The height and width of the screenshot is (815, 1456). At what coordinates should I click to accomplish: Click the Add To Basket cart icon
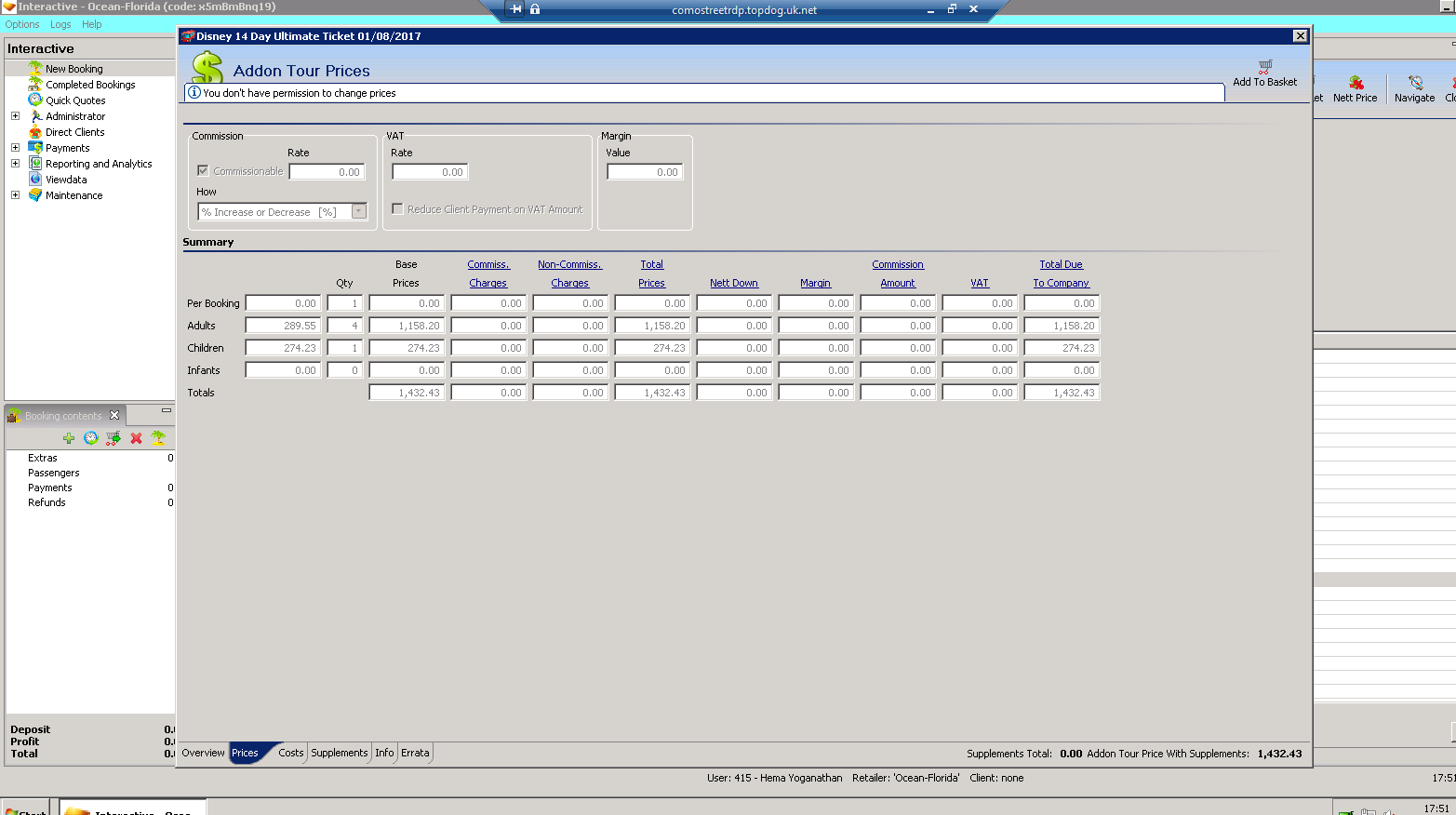(1265, 67)
